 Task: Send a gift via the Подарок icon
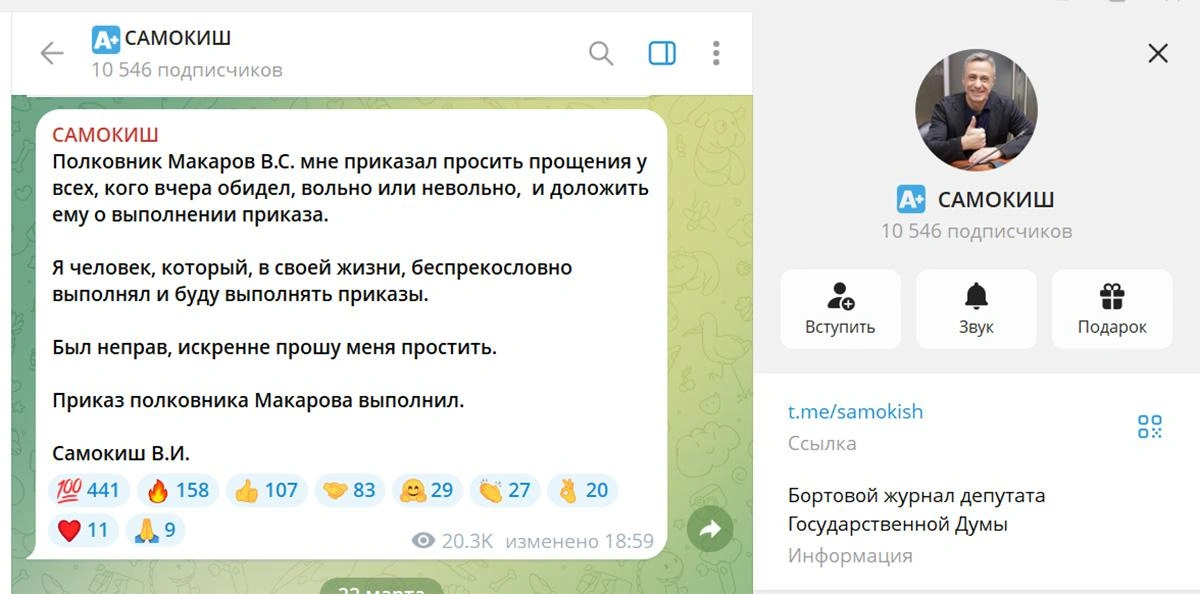1111,308
